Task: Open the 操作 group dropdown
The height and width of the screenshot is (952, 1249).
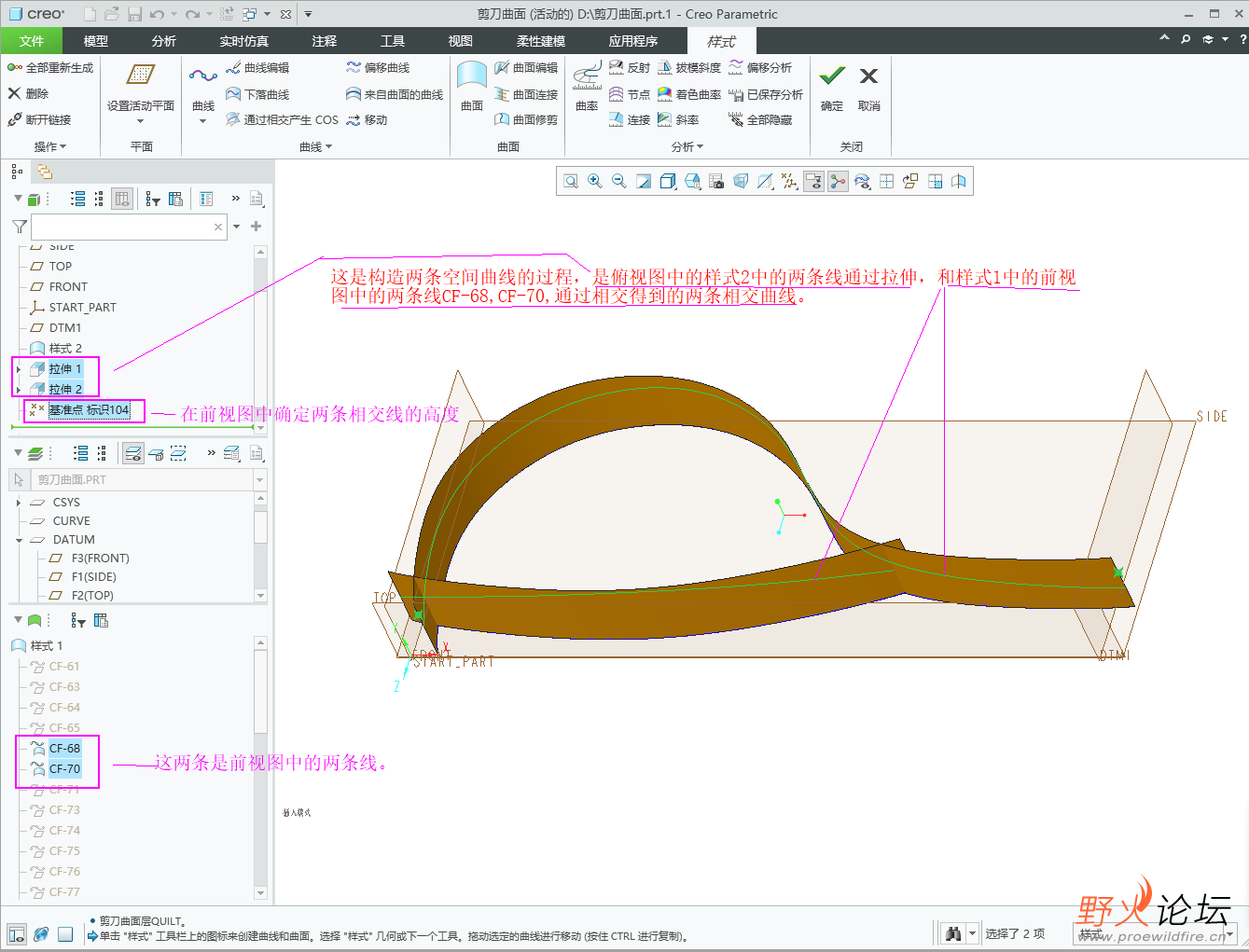Action: point(50,146)
